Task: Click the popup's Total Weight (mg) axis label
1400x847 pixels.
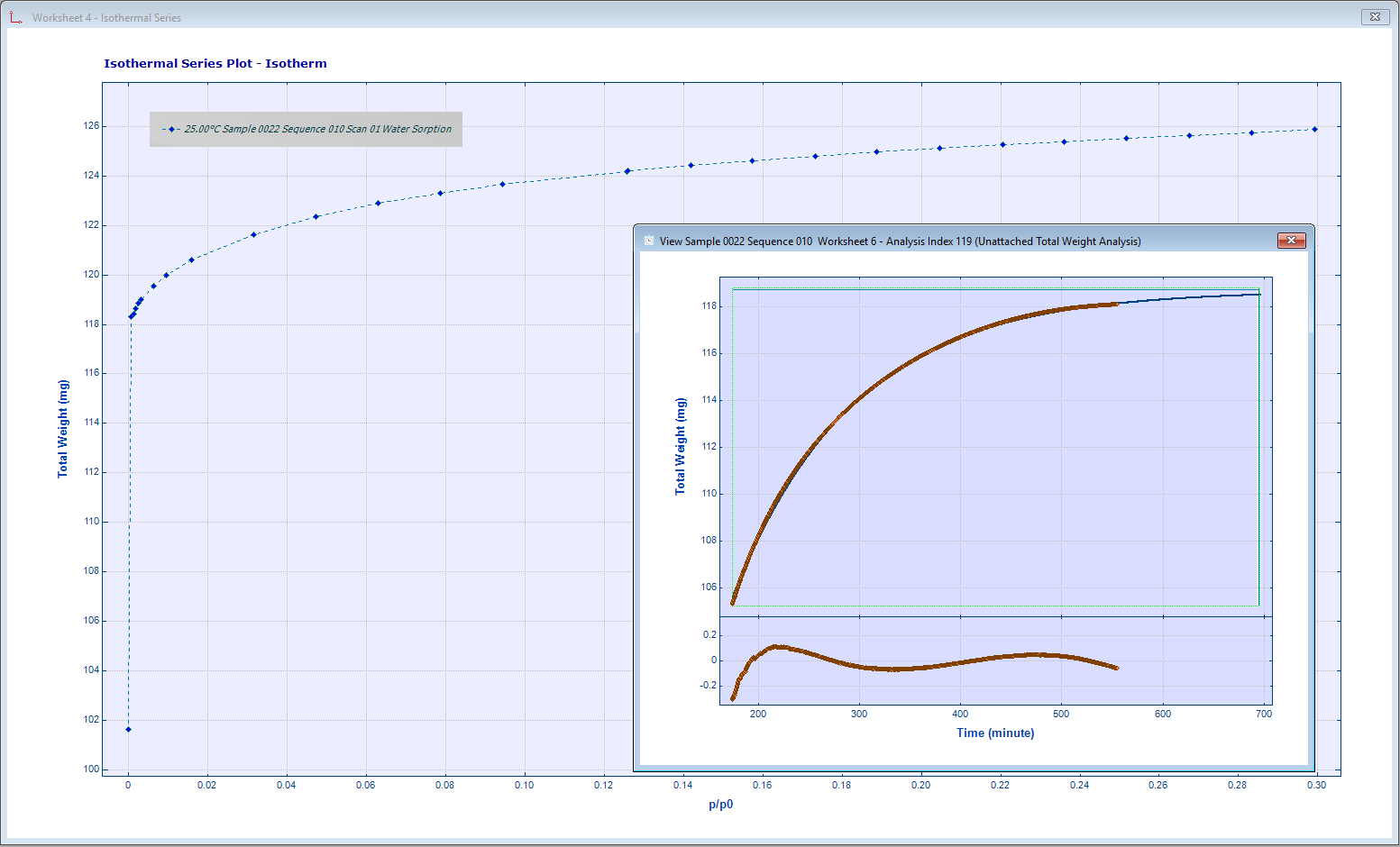Action: [x=680, y=446]
